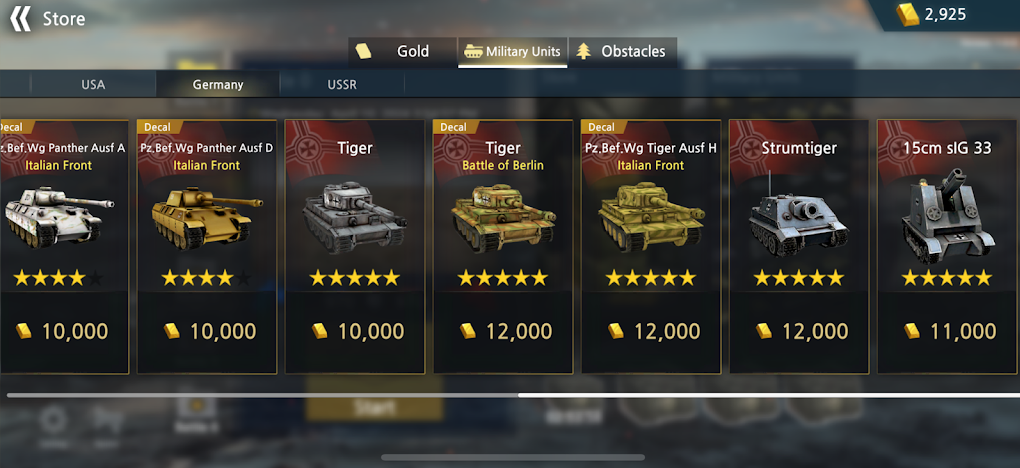1020x468 pixels.
Task: Click the tree icon on Obstacles tab
Action: click(x=584, y=51)
